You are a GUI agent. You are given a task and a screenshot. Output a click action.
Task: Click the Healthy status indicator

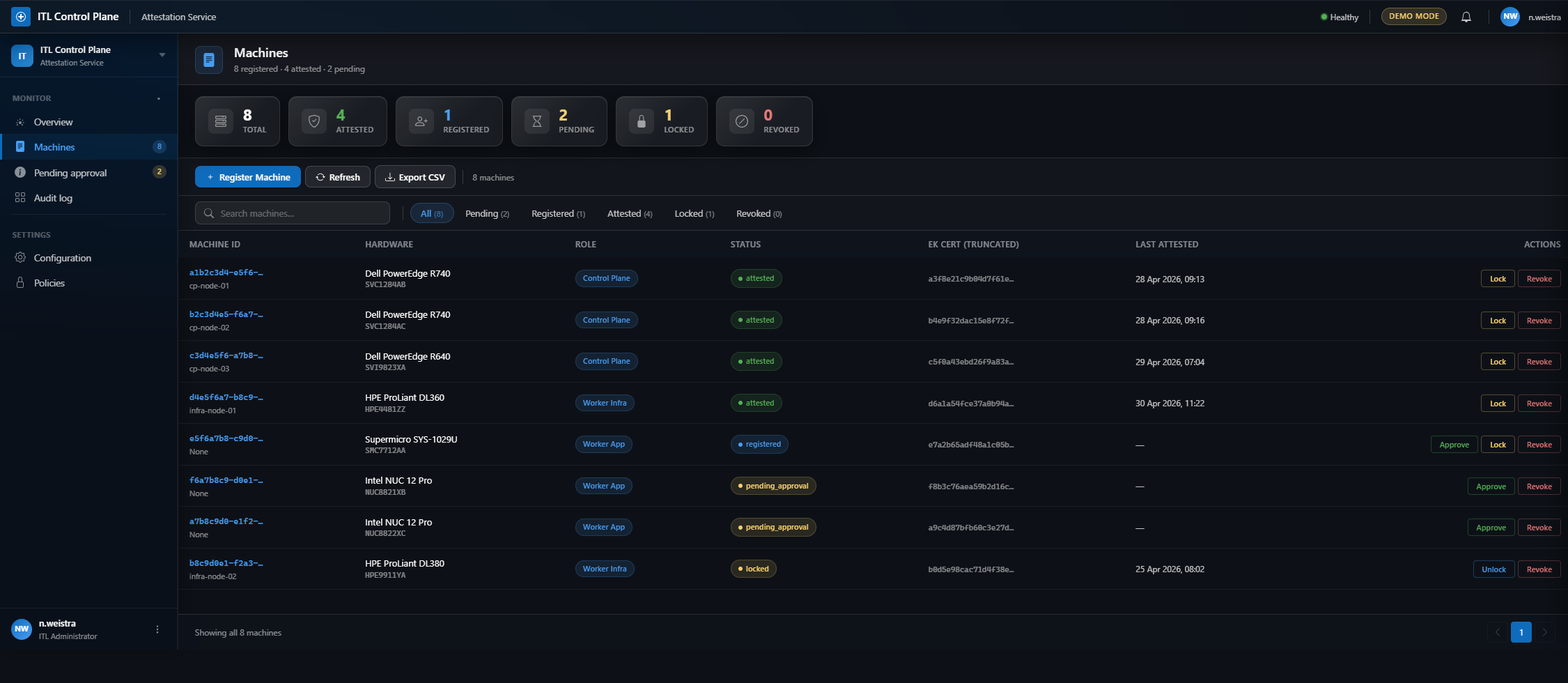1340,17
